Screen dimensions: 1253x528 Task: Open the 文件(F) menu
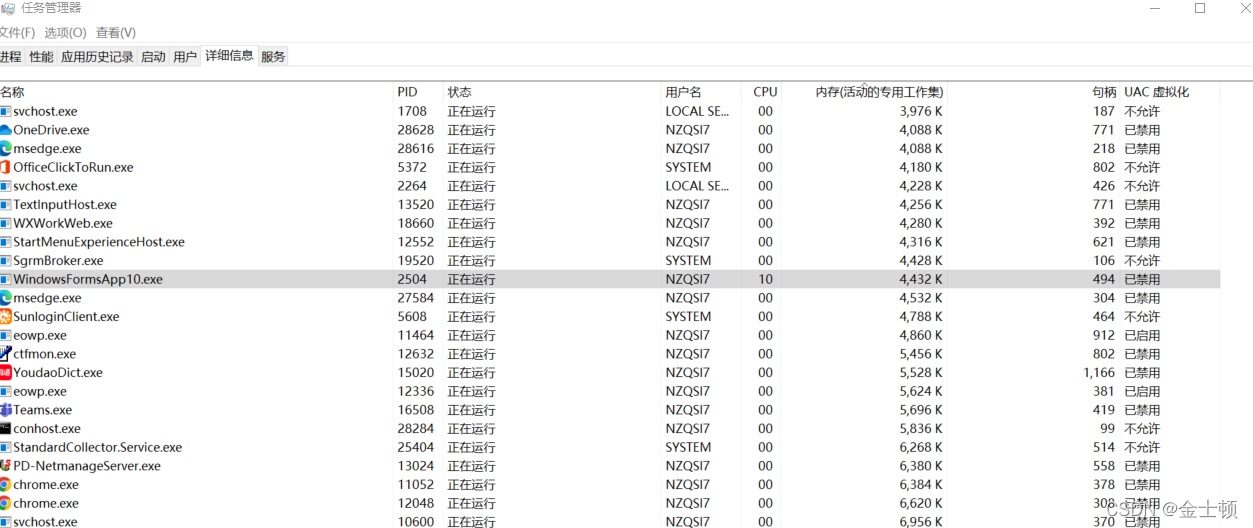pyautogui.click(x=17, y=33)
